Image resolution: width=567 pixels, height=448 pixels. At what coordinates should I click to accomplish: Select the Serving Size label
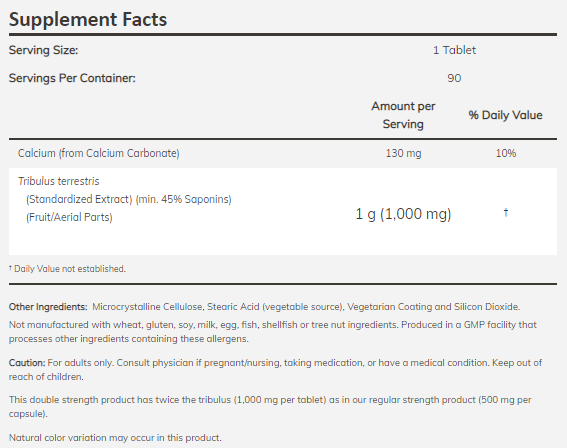tap(43, 50)
